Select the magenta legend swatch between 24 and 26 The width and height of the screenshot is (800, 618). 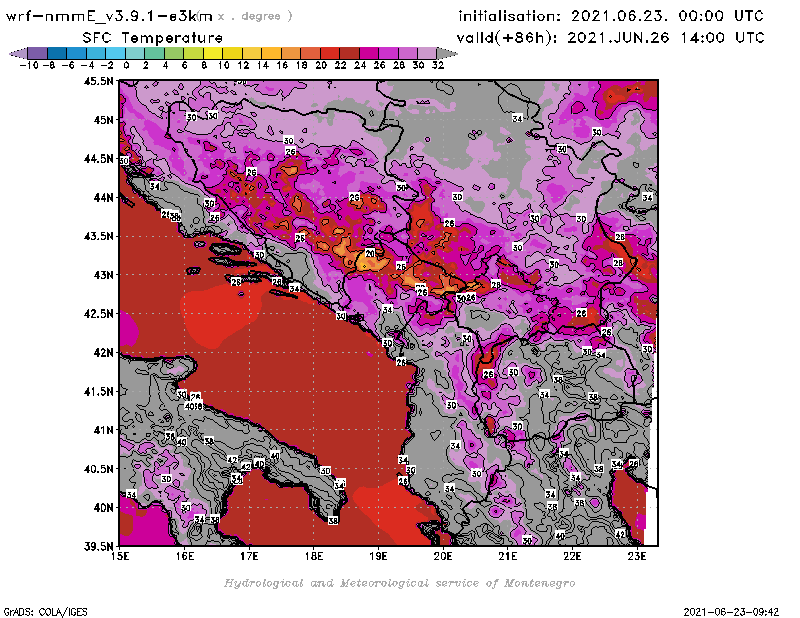tap(368, 53)
